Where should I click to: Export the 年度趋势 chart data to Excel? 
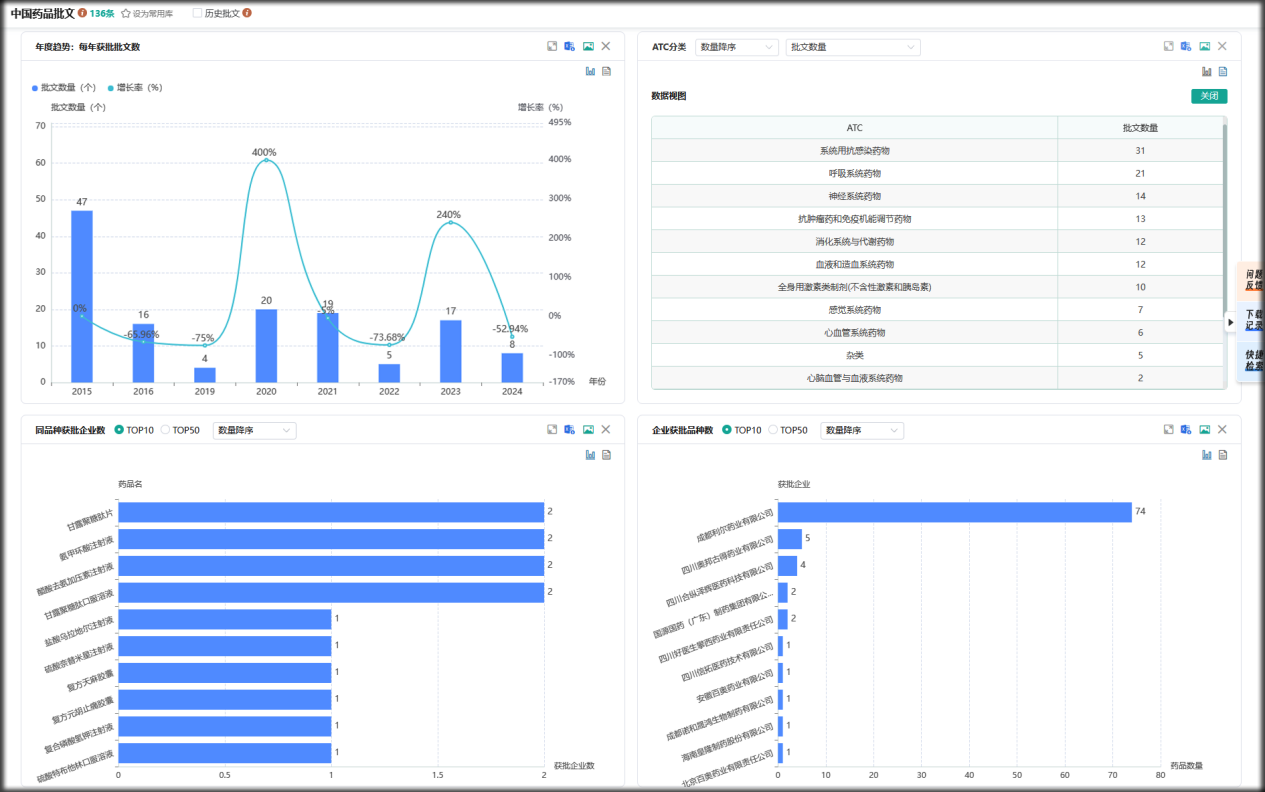[x=570, y=46]
